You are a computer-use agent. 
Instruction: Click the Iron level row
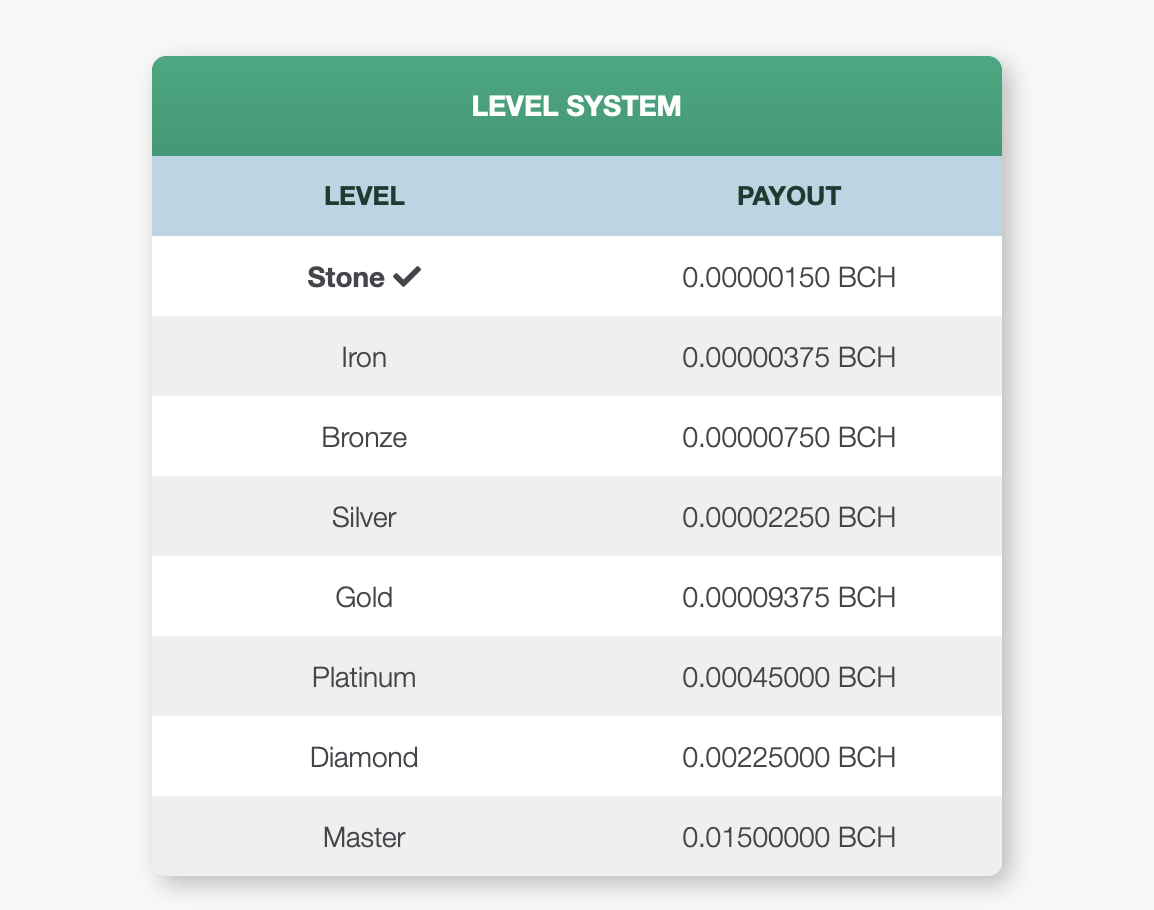tap(577, 356)
